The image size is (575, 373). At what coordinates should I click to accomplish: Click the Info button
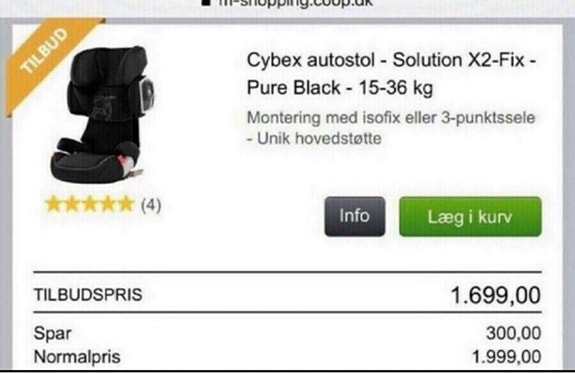coord(355,216)
